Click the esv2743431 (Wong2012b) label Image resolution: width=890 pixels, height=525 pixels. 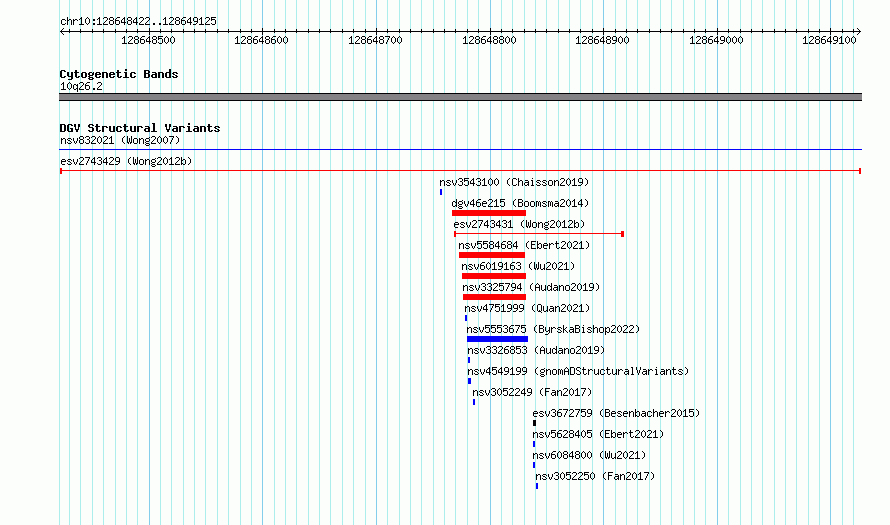point(519,224)
